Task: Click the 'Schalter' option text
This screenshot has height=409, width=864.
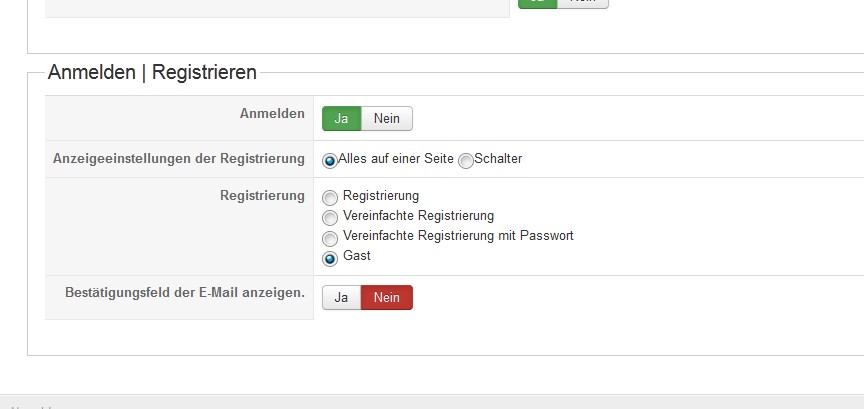Action: (x=498, y=159)
